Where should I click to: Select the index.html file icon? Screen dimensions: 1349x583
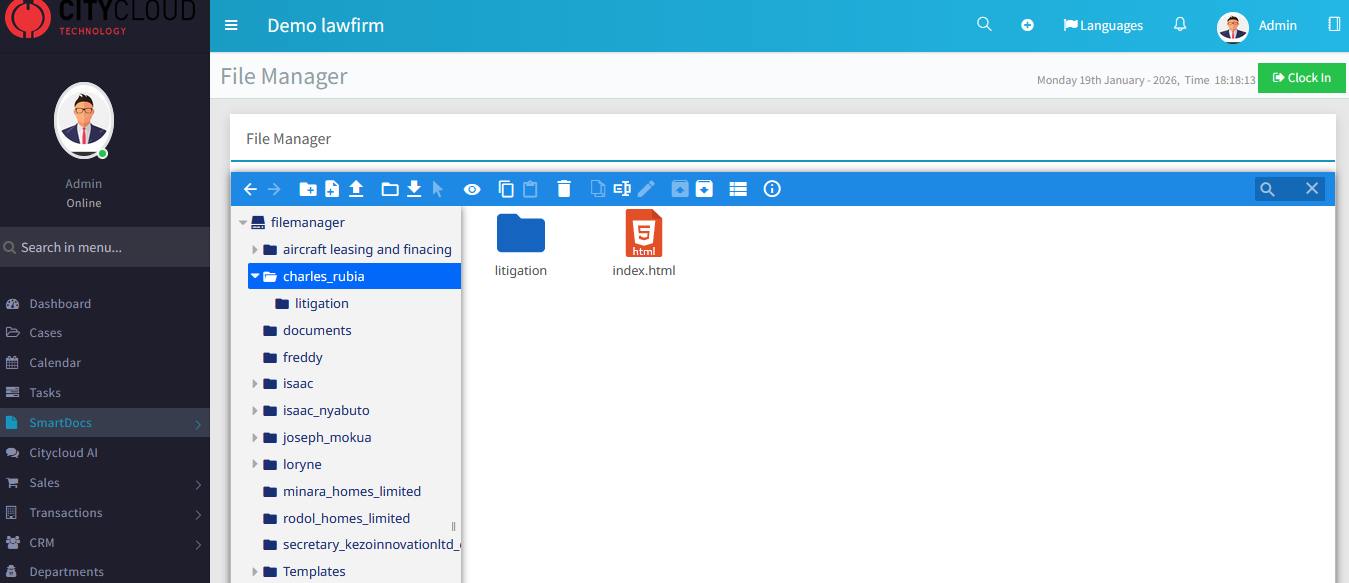644,233
